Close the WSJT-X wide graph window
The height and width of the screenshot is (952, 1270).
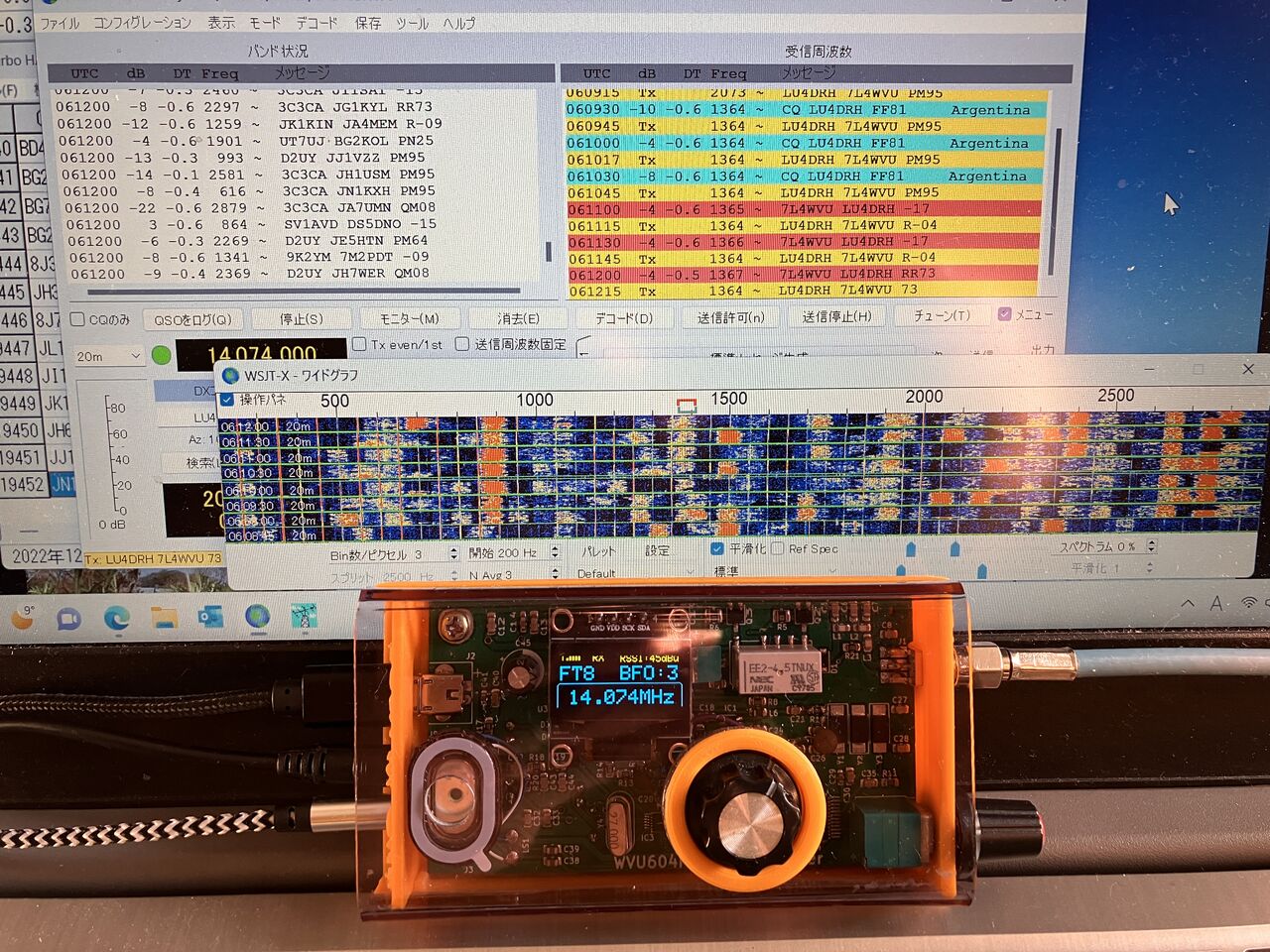click(x=1248, y=368)
